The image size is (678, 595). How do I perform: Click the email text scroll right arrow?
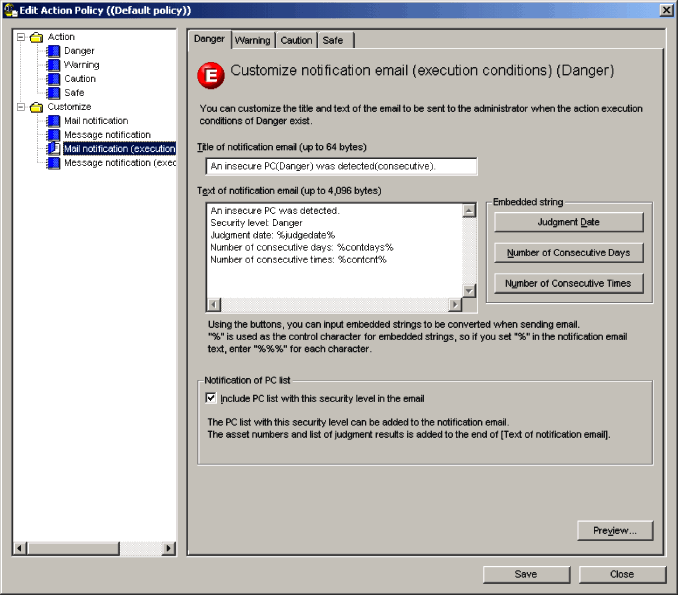[x=455, y=305]
